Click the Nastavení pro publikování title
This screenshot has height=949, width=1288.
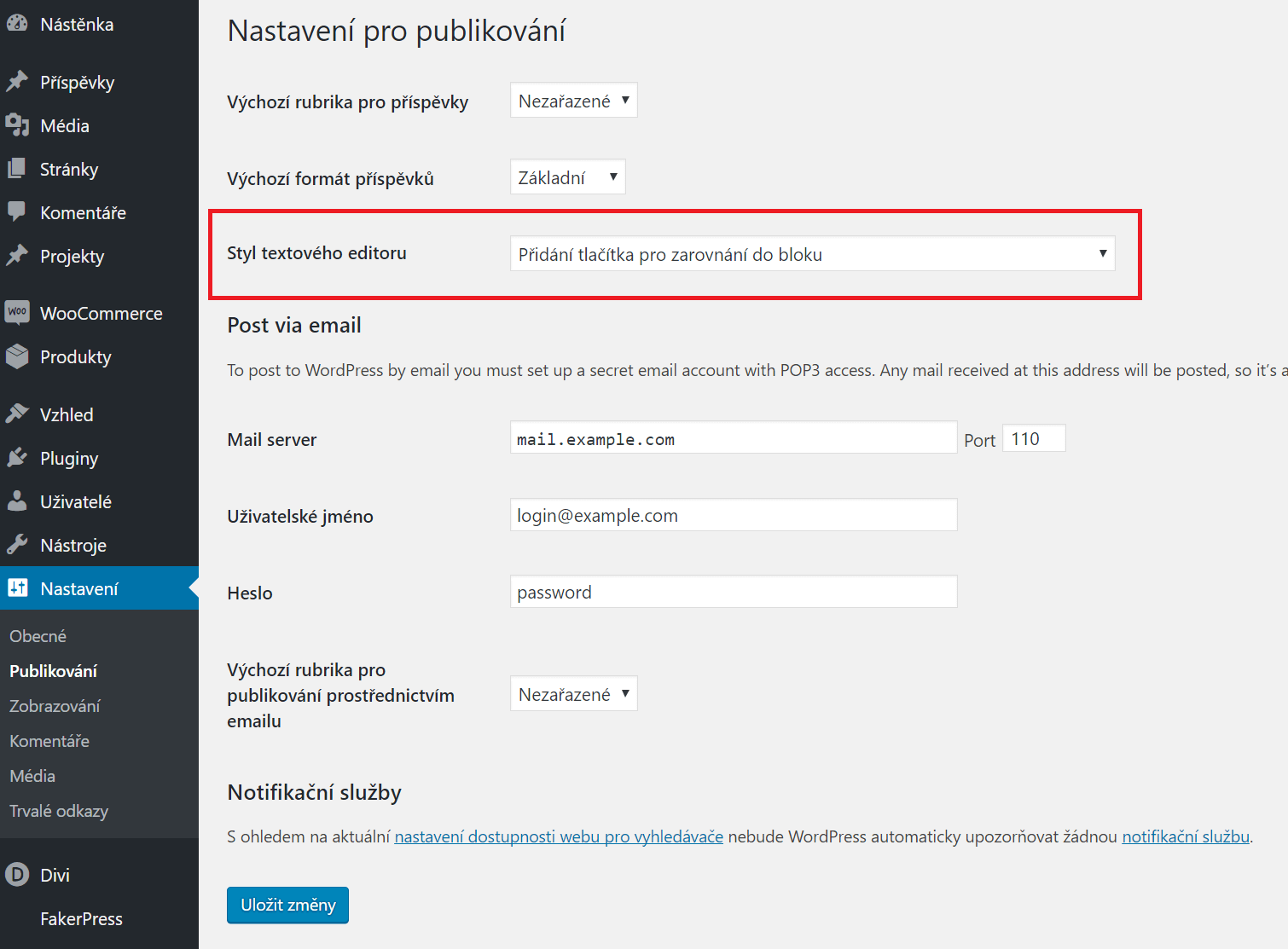(396, 31)
